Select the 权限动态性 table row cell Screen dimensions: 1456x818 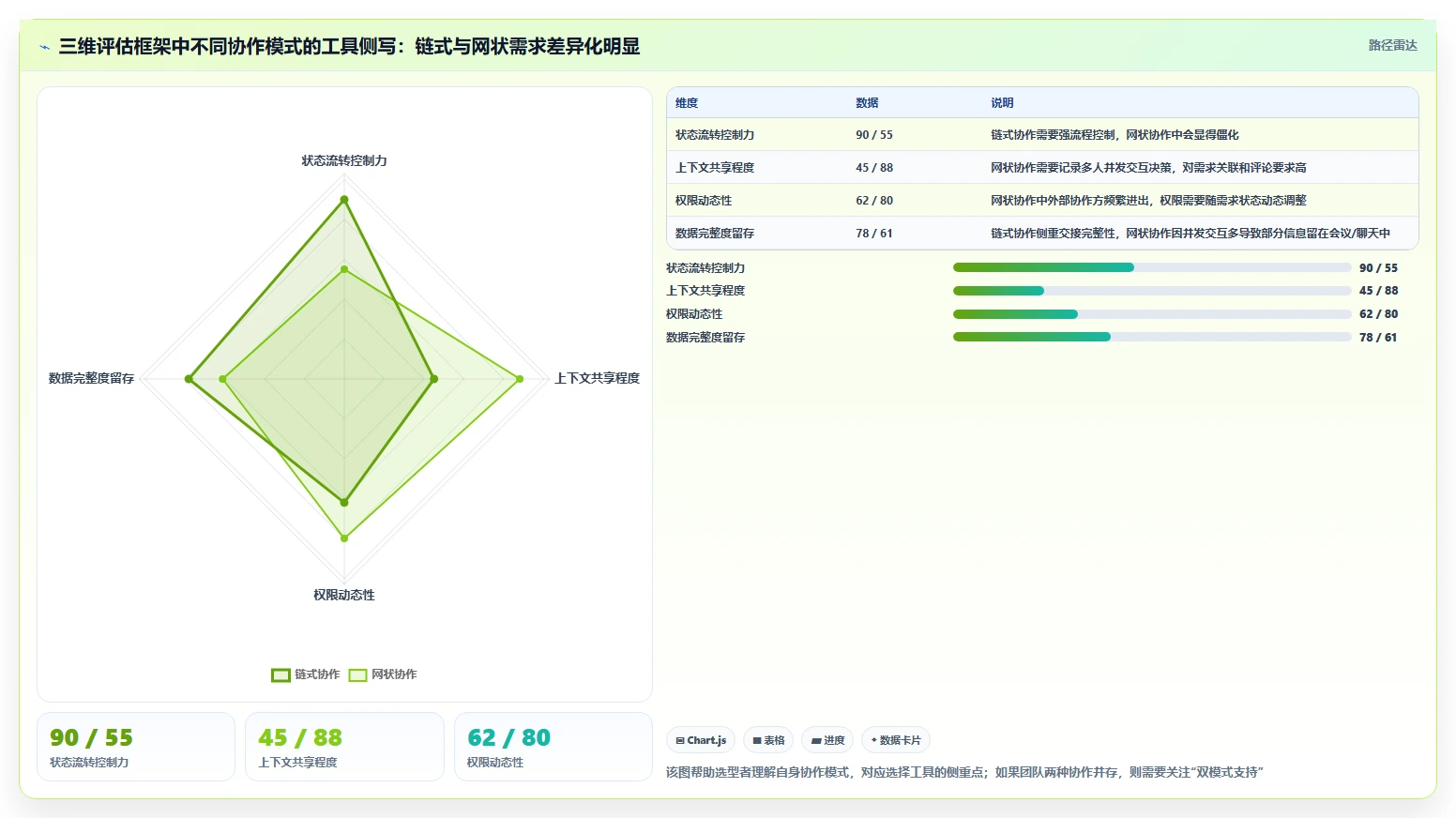(704, 201)
